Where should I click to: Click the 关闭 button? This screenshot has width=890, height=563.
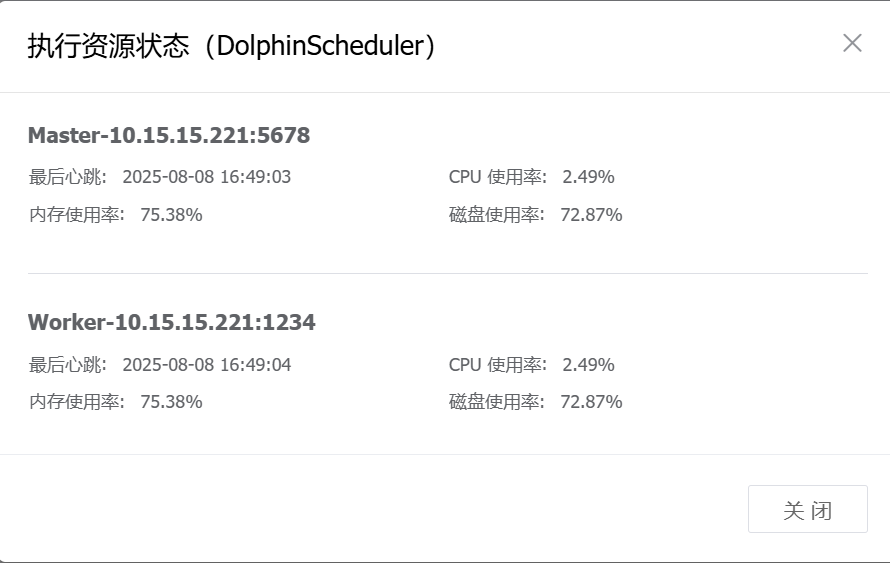807,510
